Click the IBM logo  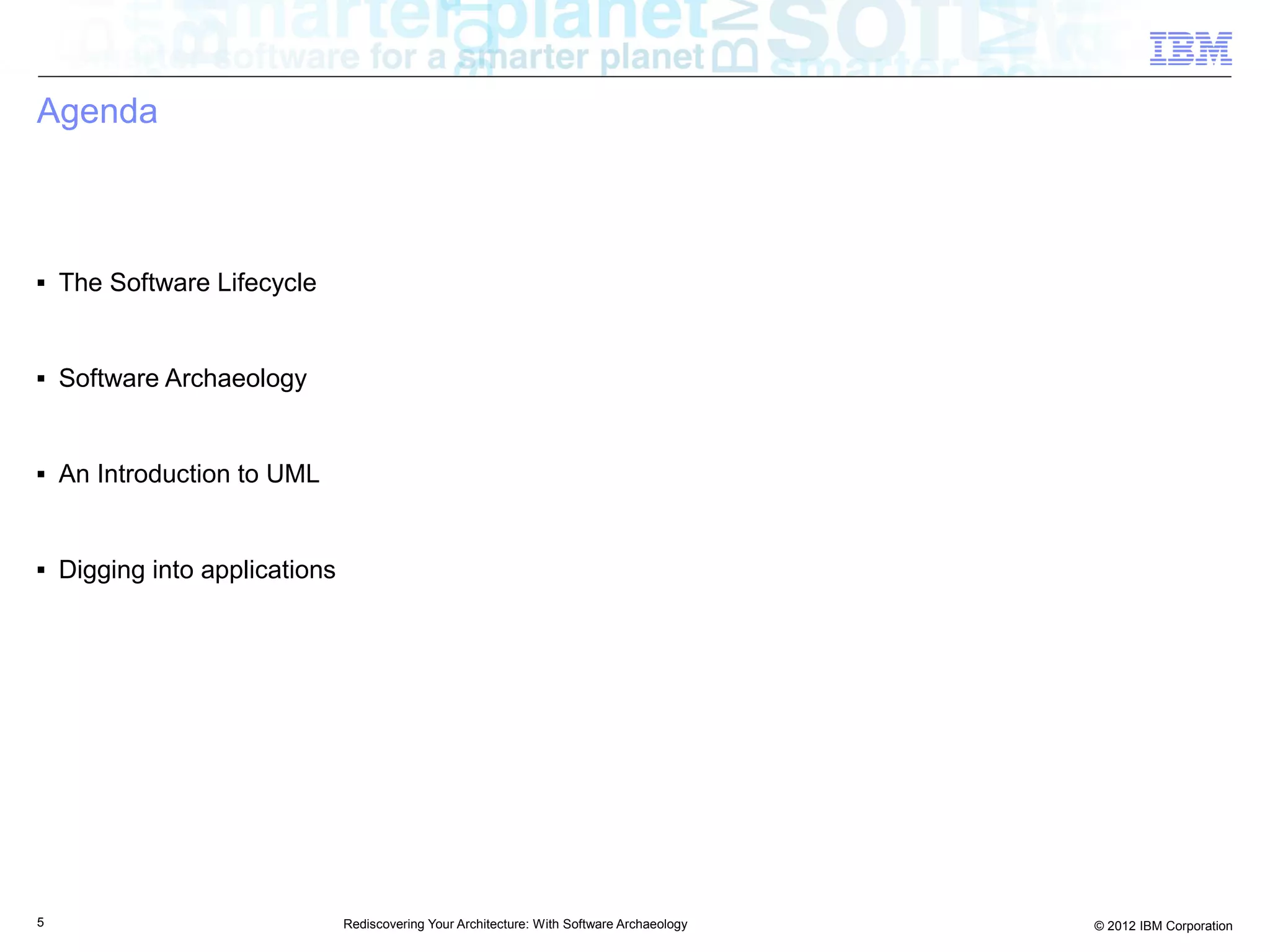coord(1191,48)
